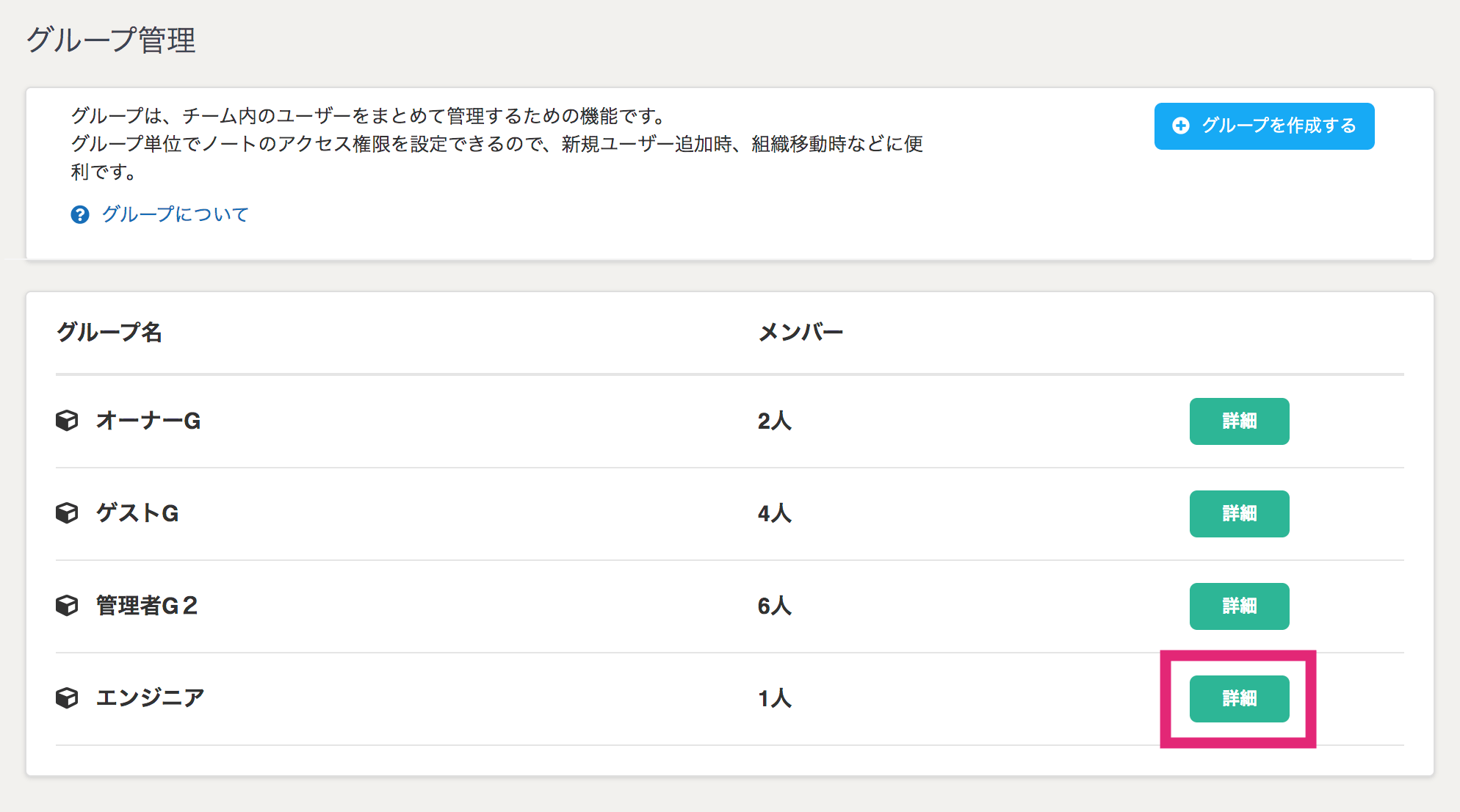Select the エンジニア group name
The width and height of the screenshot is (1460, 812).
pyautogui.click(x=150, y=697)
